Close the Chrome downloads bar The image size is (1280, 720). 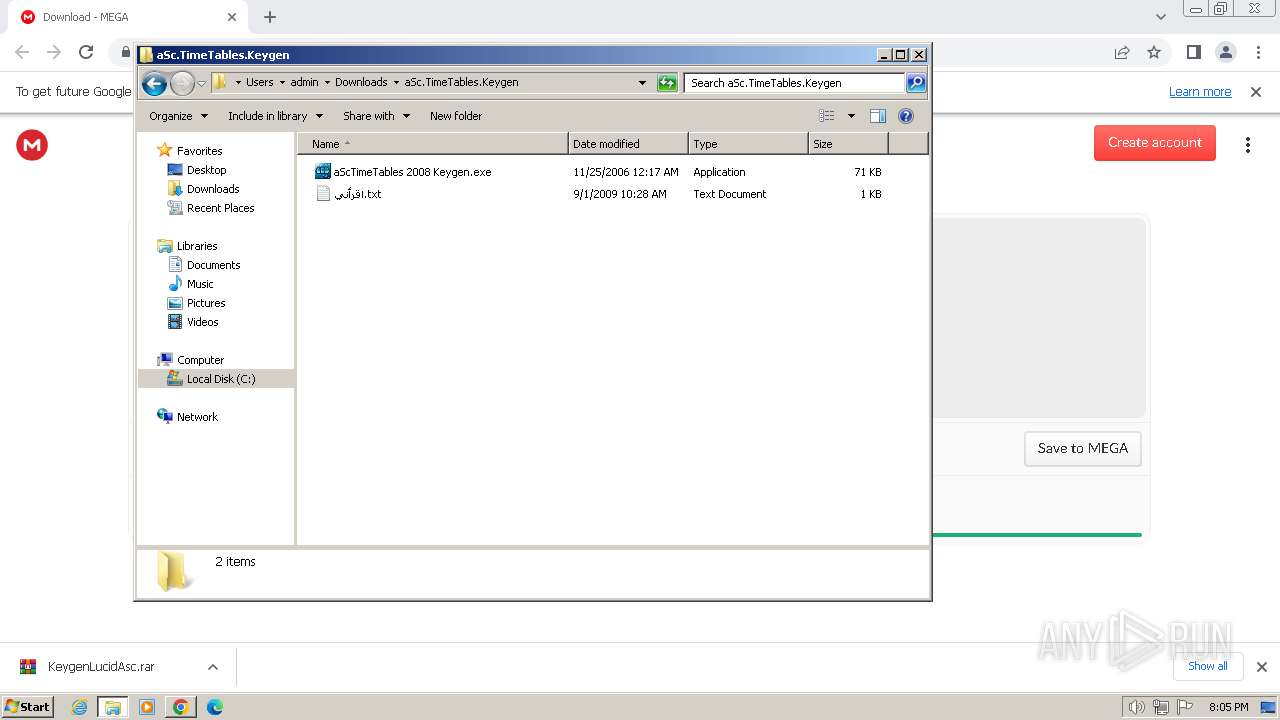pyautogui.click(x=1262, y=667)
